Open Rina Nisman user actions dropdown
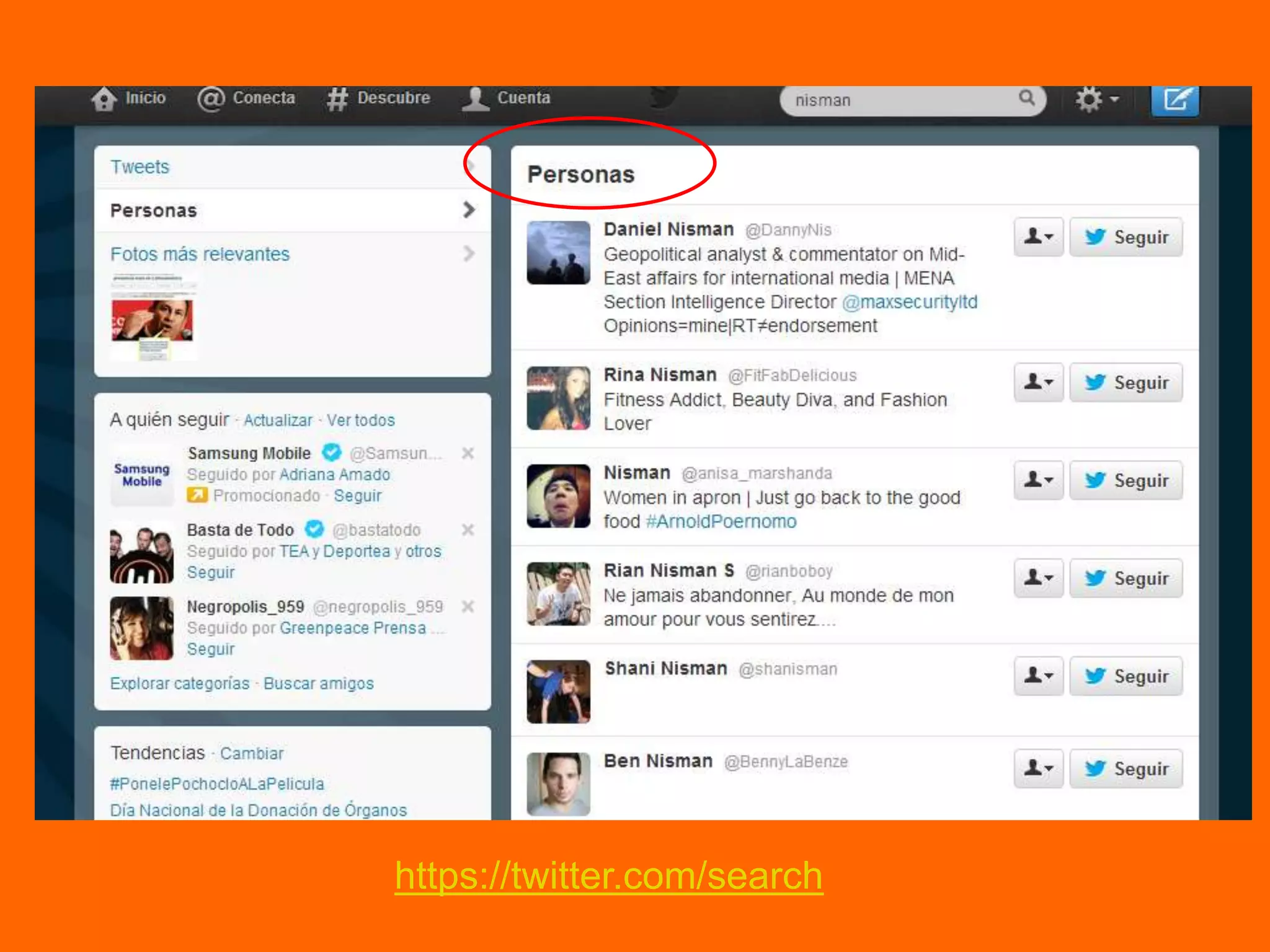Viewport: 1270px width, 952px height. 1039,382
